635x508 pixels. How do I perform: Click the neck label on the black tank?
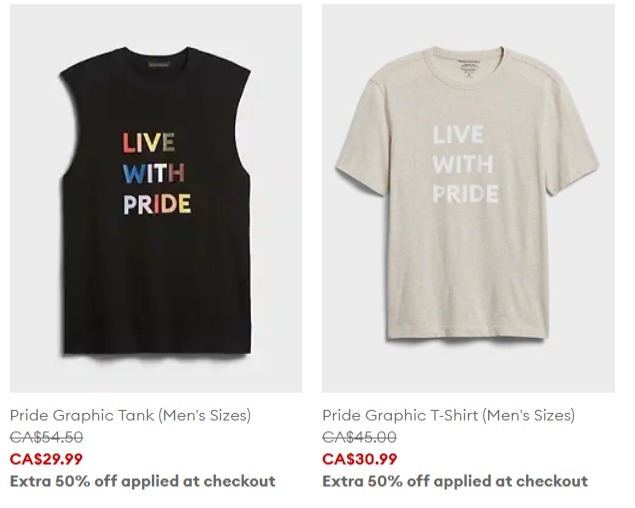pos(159,63)
